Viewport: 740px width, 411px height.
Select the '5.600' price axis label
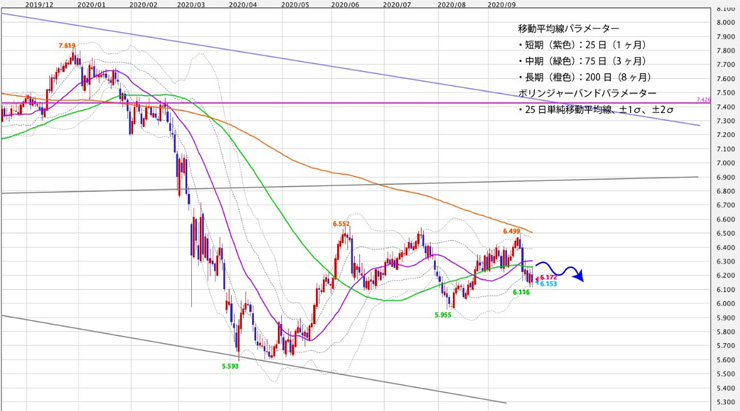(x=725, y=360)
